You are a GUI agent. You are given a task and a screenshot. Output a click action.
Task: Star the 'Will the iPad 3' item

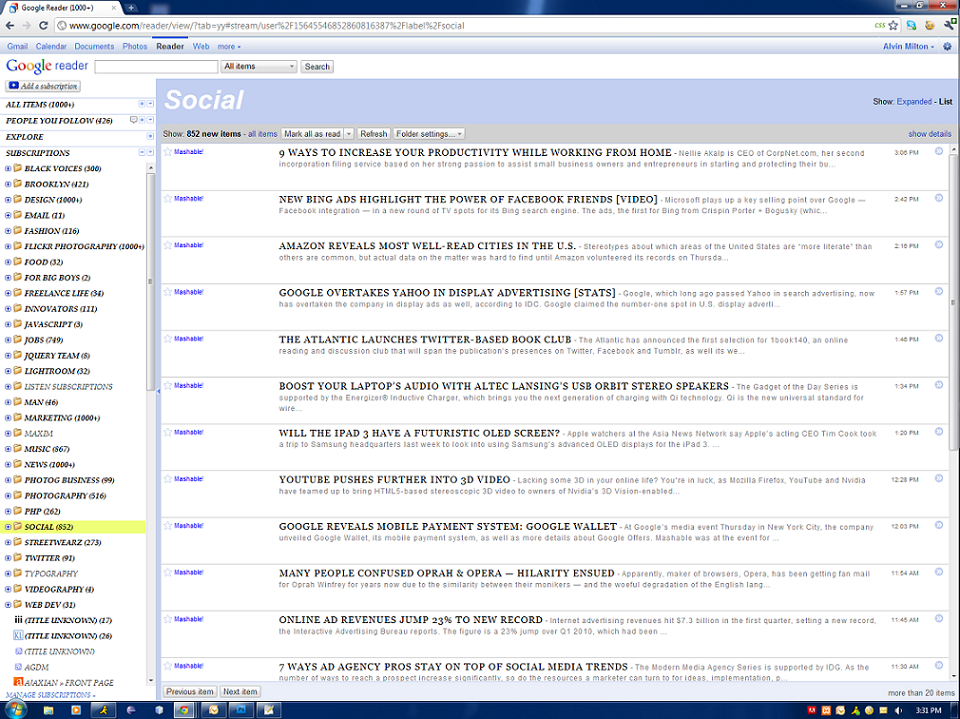click(168, 432)
